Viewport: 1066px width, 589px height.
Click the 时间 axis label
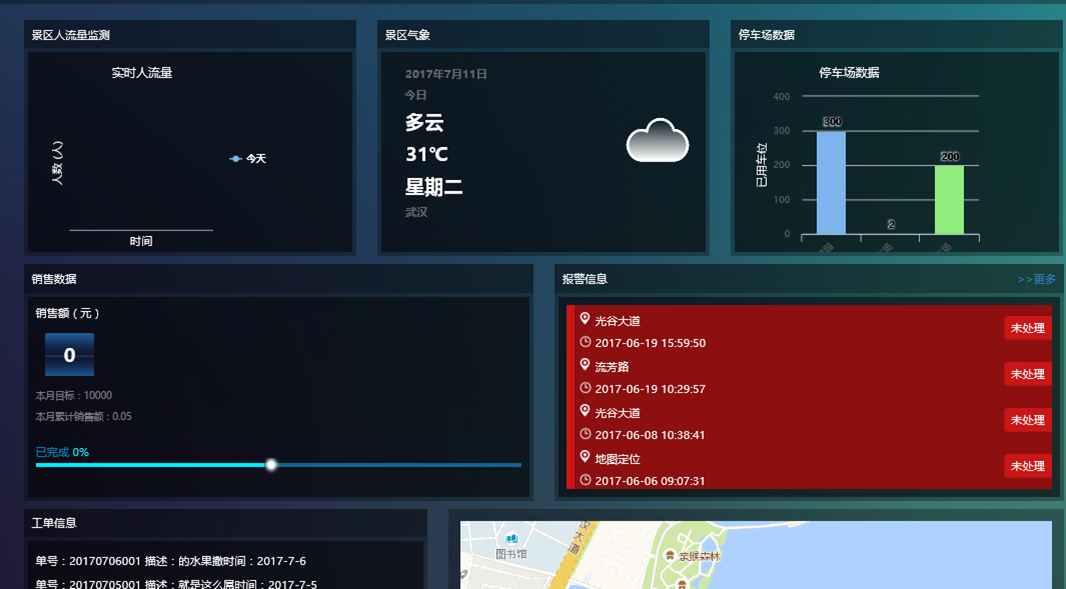pyautogui.click(x=141, y=241)
